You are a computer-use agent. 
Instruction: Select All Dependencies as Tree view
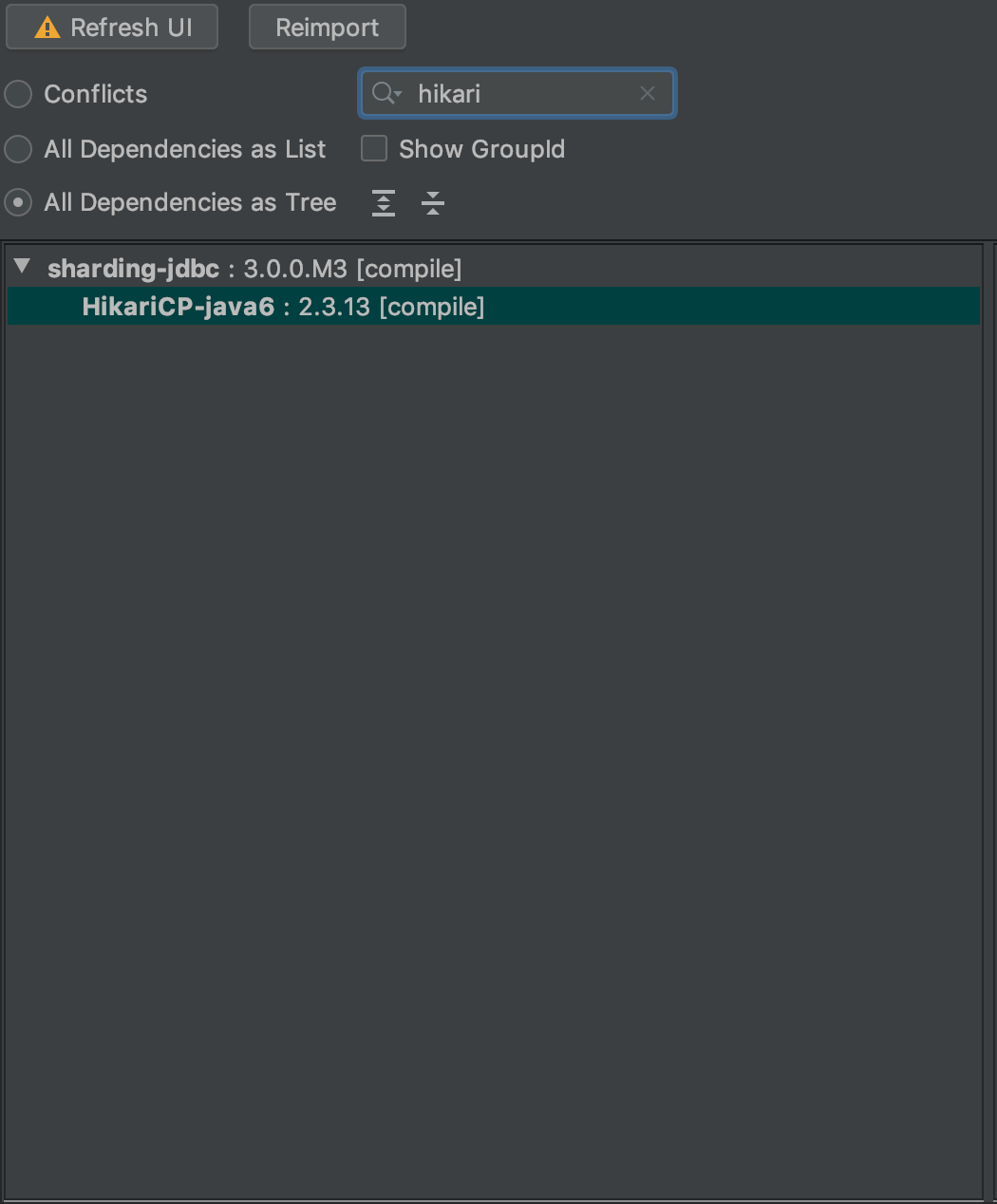click(17, 202)
